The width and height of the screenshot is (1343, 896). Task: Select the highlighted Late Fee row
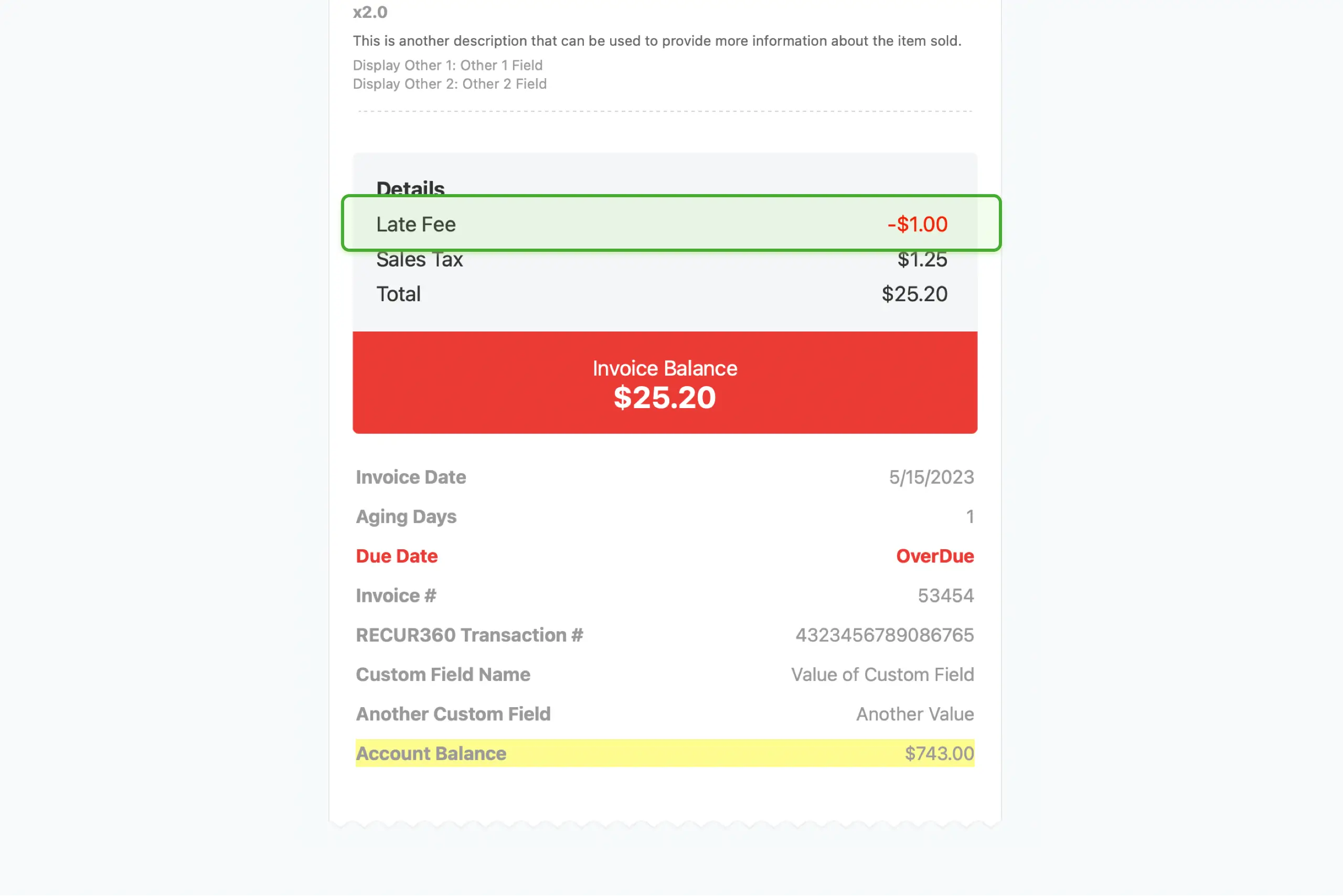(671, 223)
